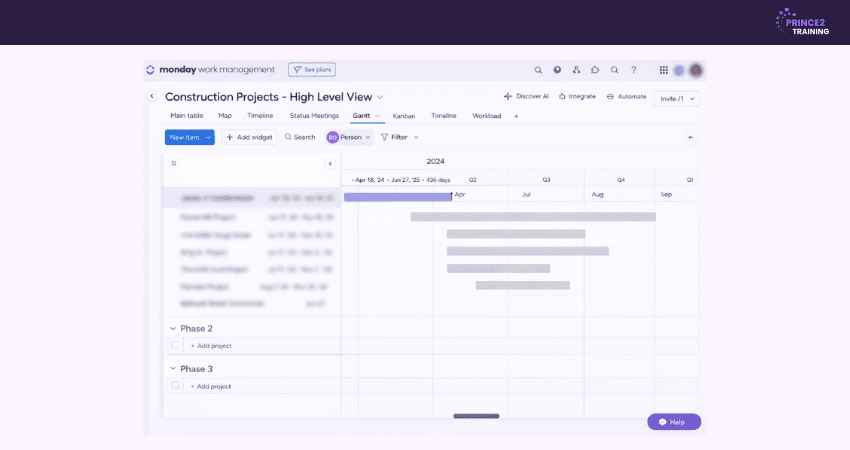Viewport: 850px width, 450px height.
Task: Collapse the Phase 3 group
Action: tap(172, 369)
